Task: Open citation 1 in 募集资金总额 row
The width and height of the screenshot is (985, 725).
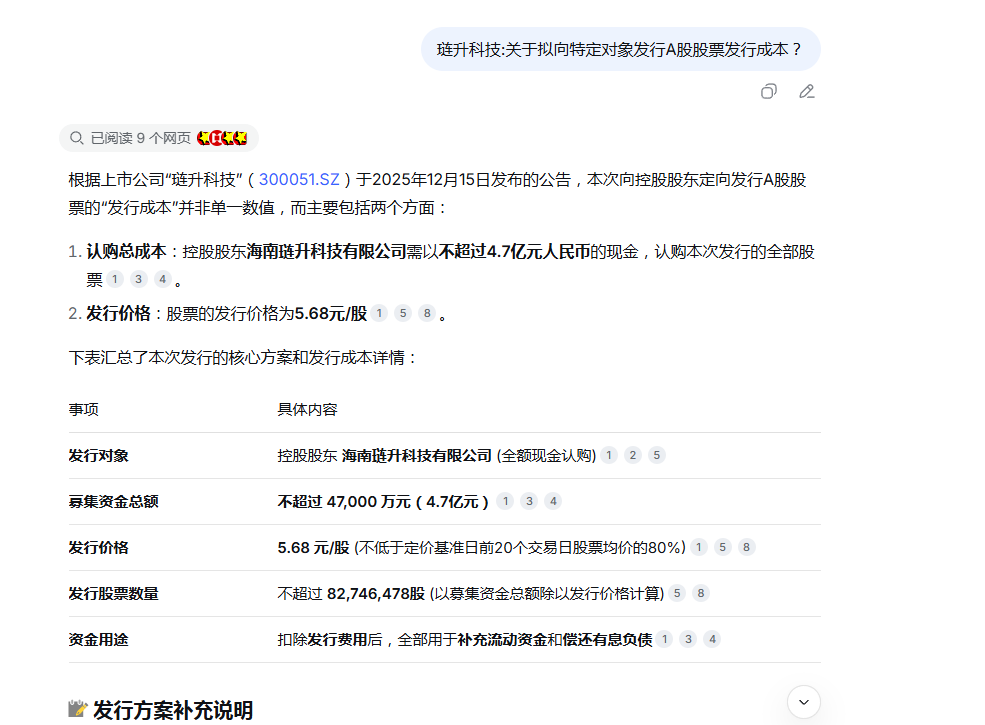Action: [505, 501]
